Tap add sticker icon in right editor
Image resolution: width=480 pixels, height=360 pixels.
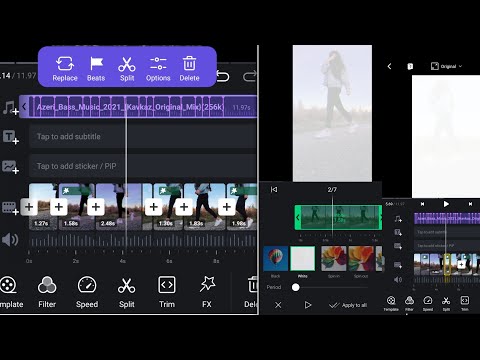pyautogui.click(x=398, y=246)
